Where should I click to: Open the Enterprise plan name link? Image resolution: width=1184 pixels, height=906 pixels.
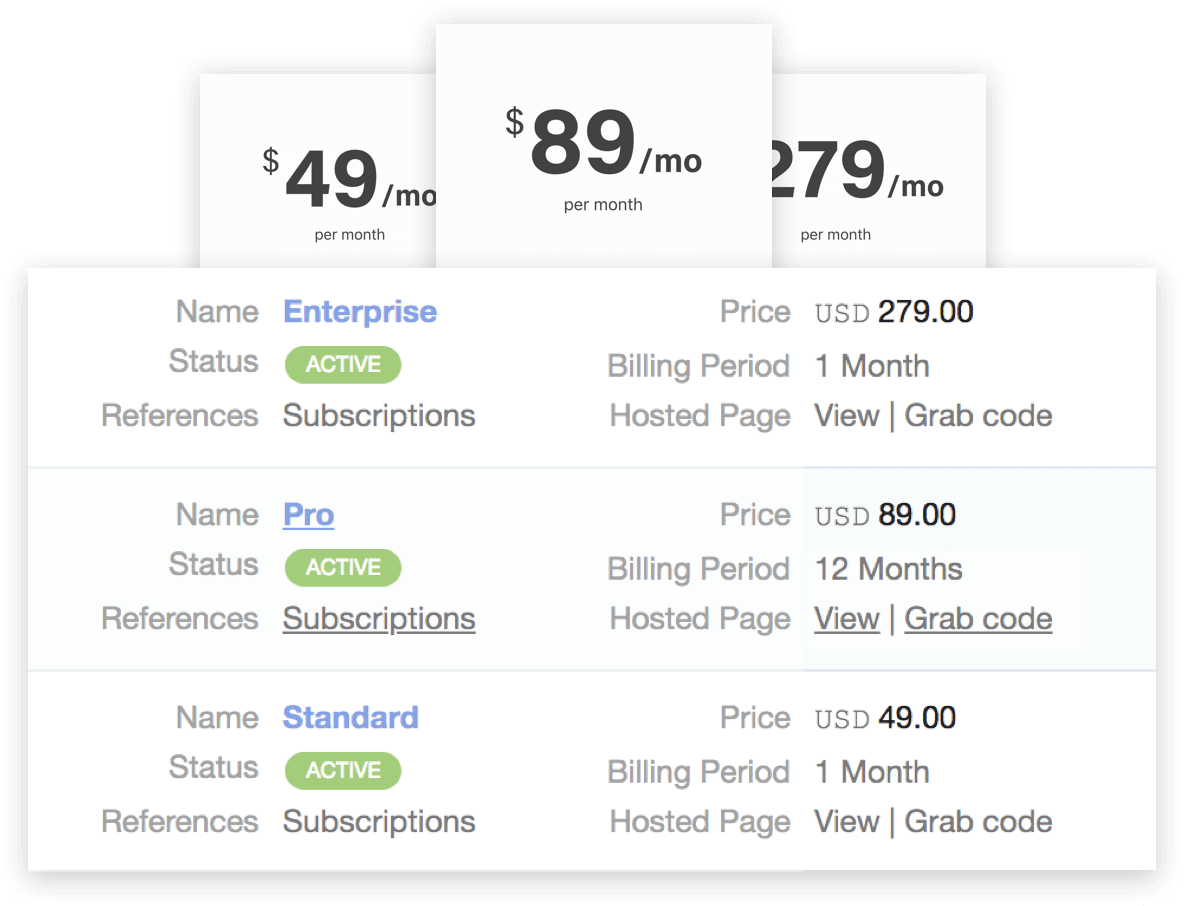click(360, 312)
